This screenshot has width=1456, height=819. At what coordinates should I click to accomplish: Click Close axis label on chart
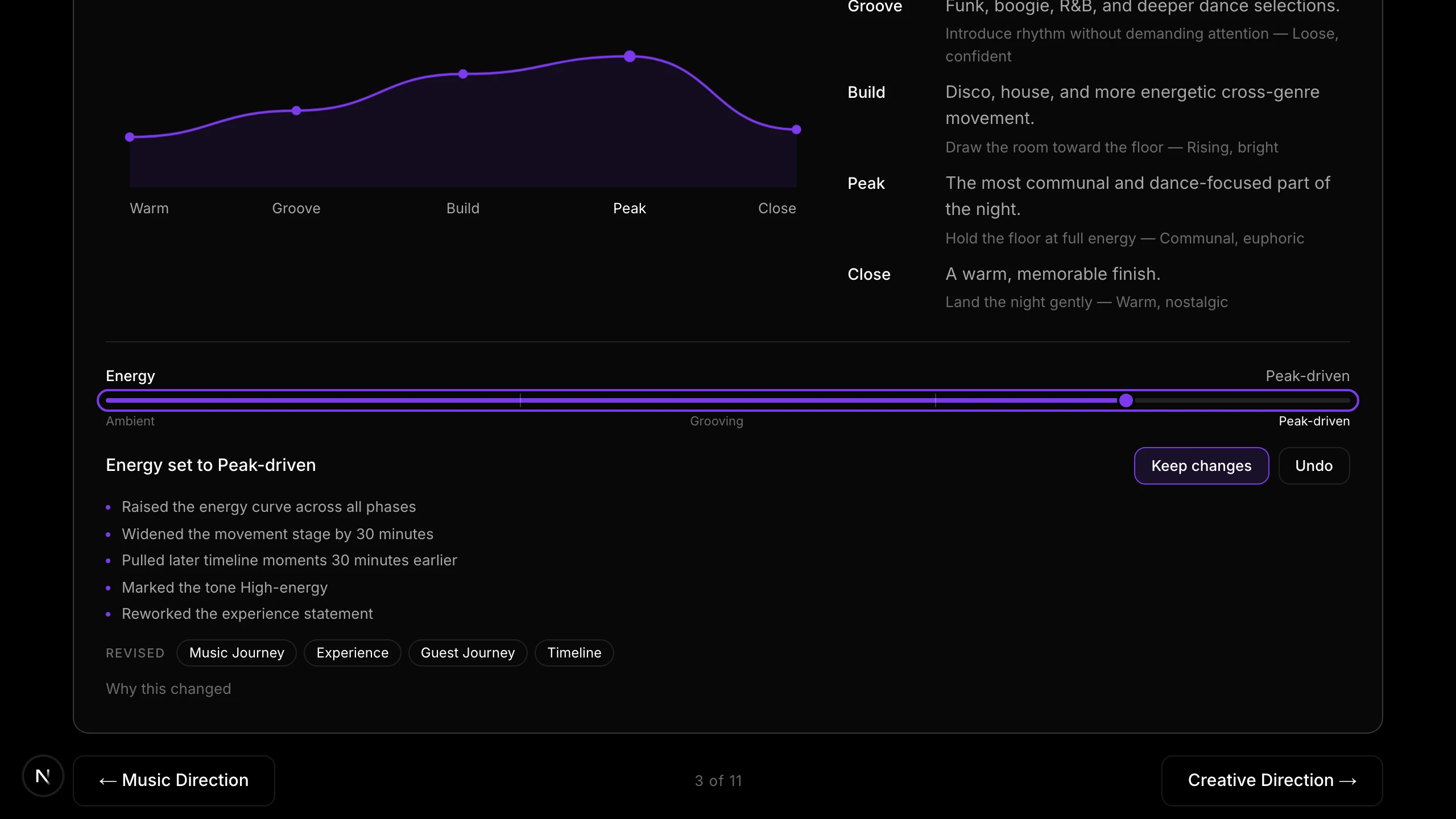click(777, 208)
